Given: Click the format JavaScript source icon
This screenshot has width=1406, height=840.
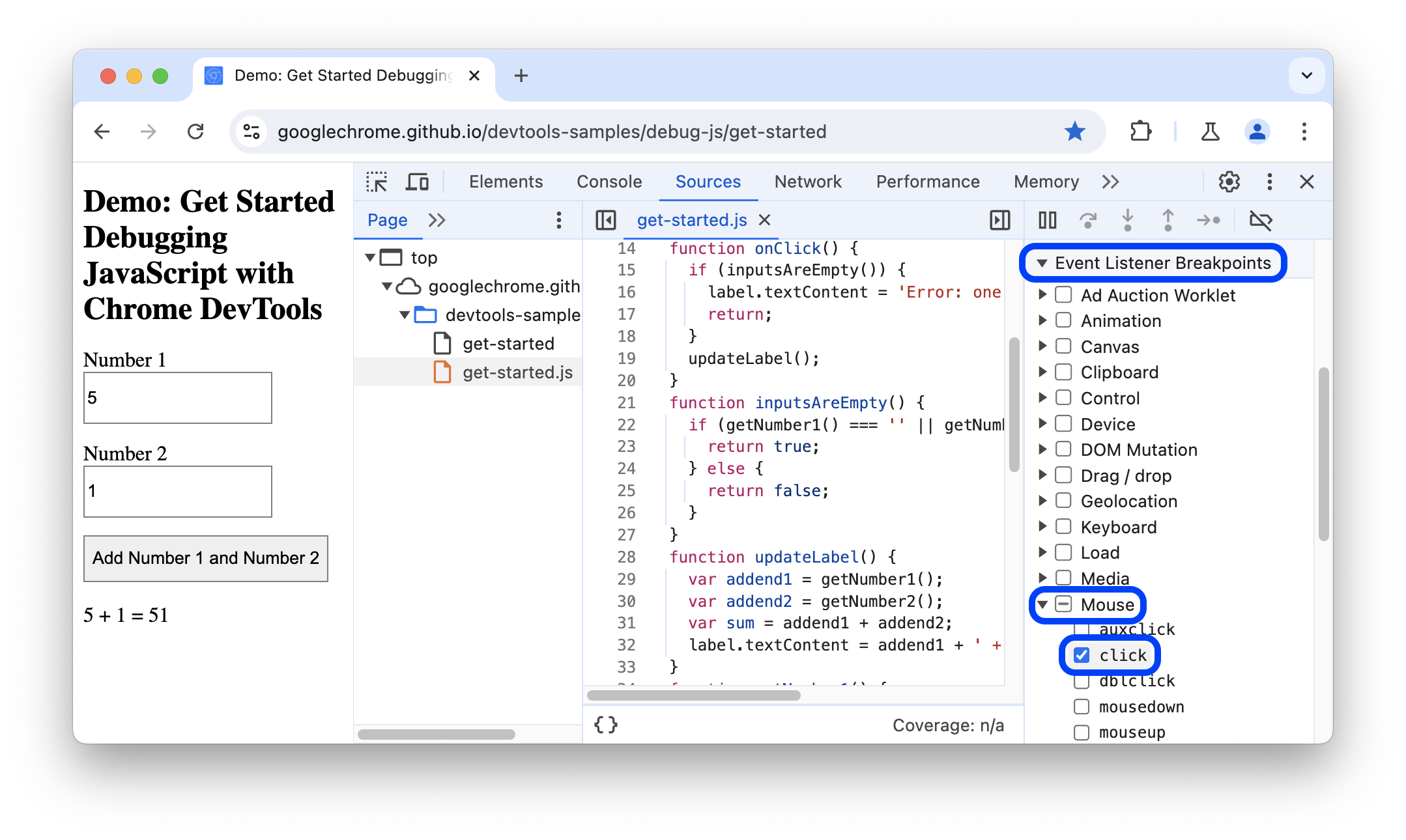Looking at the screenshot, I should (x=605, y=725).
